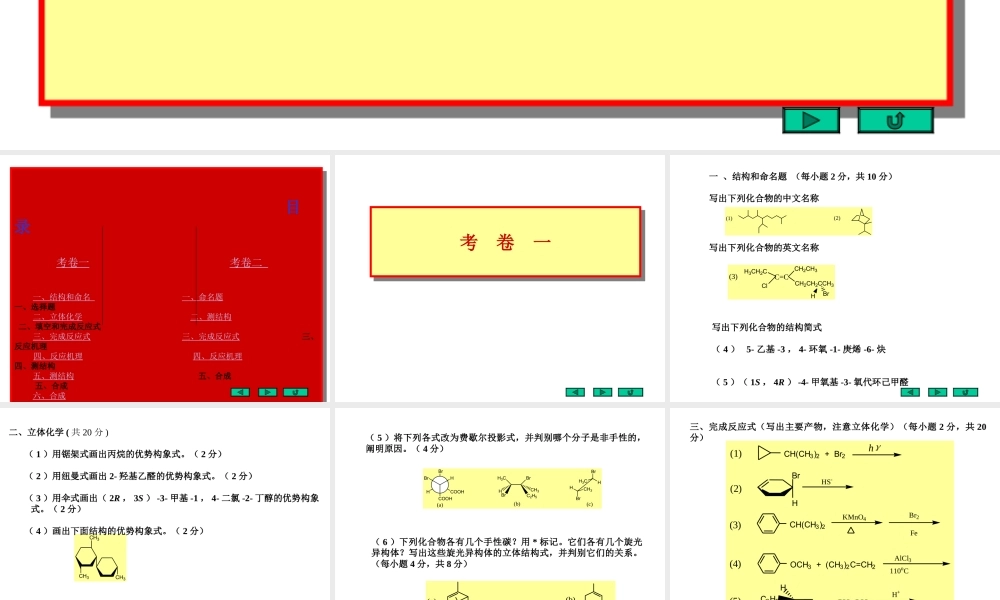
Task: Click the forward arrow on the 结构和命名 slide
Action: point(936,392)
